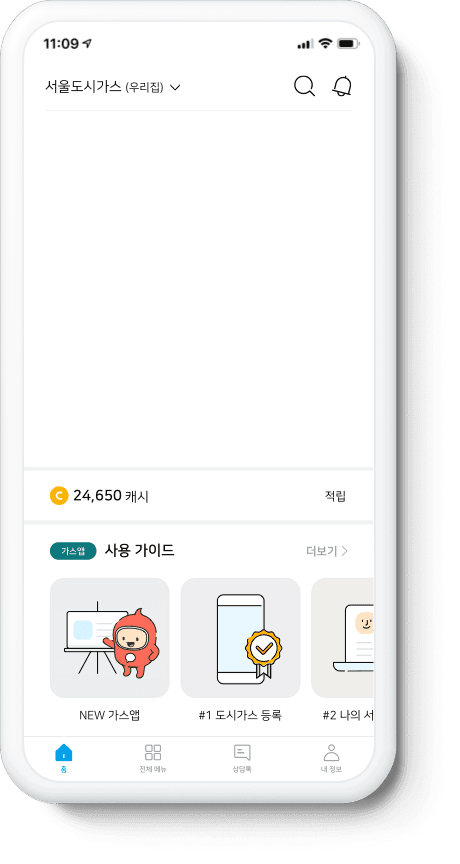Tap the green 가스앱 badge

click(73, 551)
